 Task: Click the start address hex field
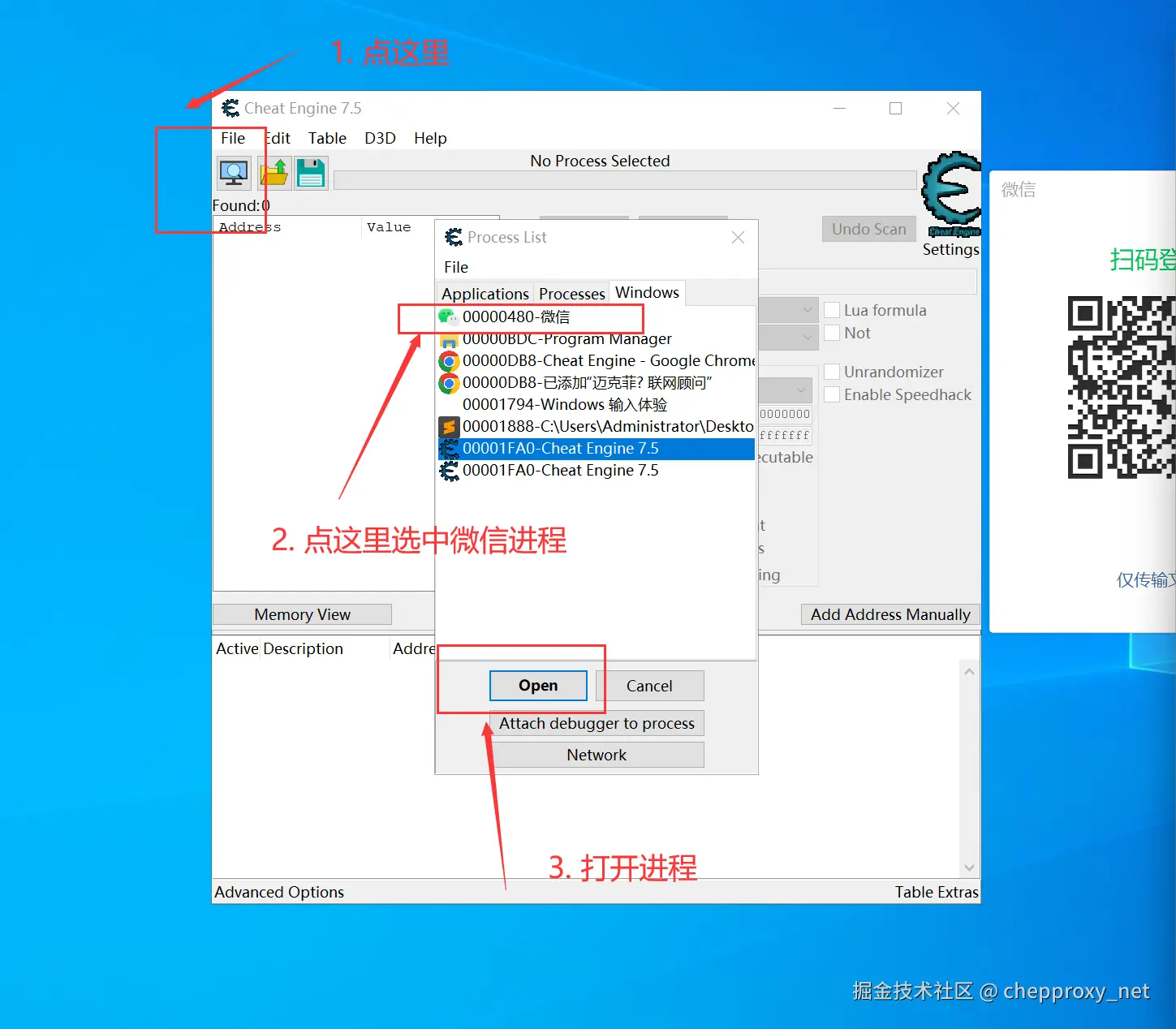[785, 414]
